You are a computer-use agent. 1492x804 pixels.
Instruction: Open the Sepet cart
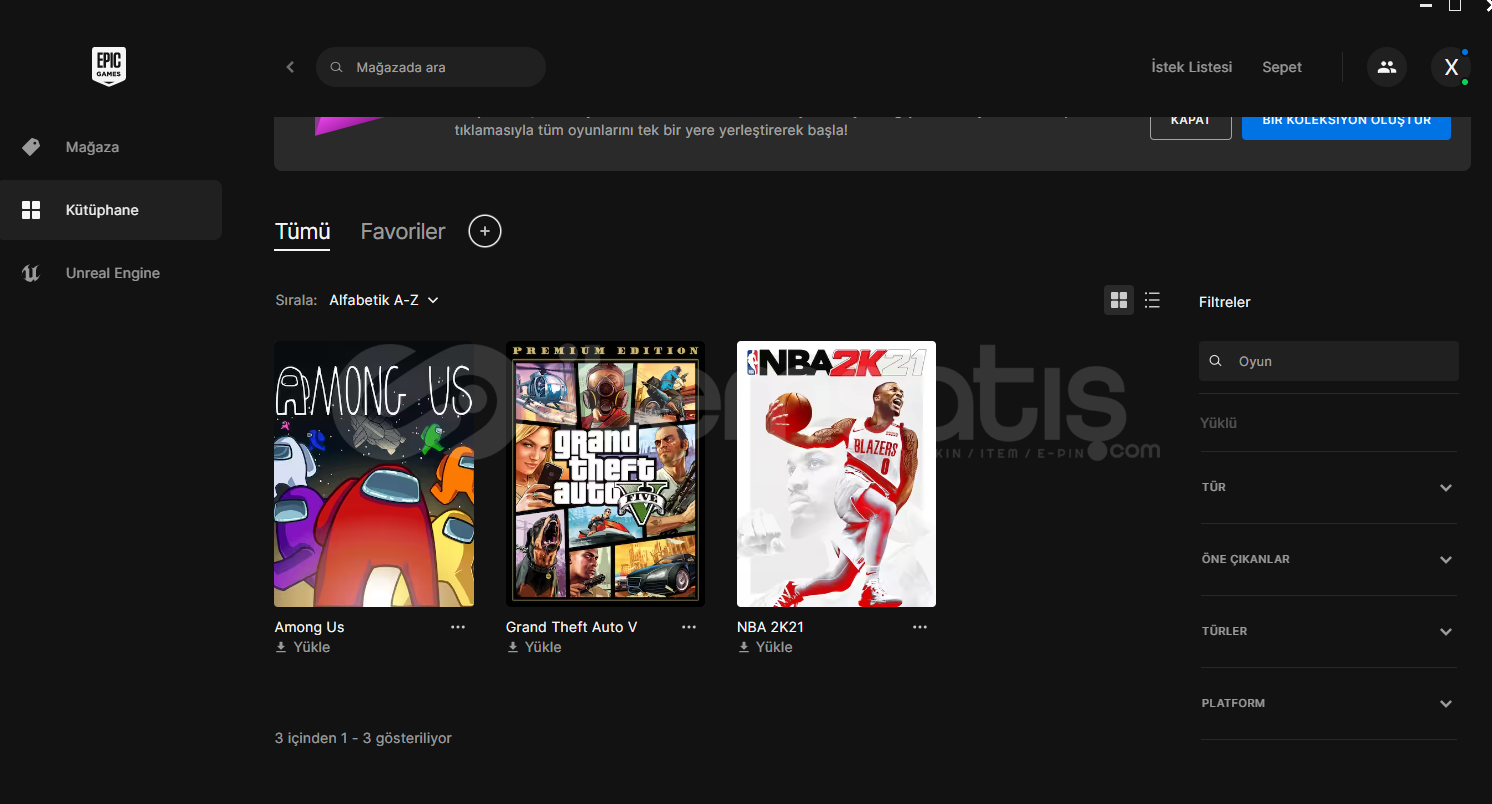point(1282,67)
